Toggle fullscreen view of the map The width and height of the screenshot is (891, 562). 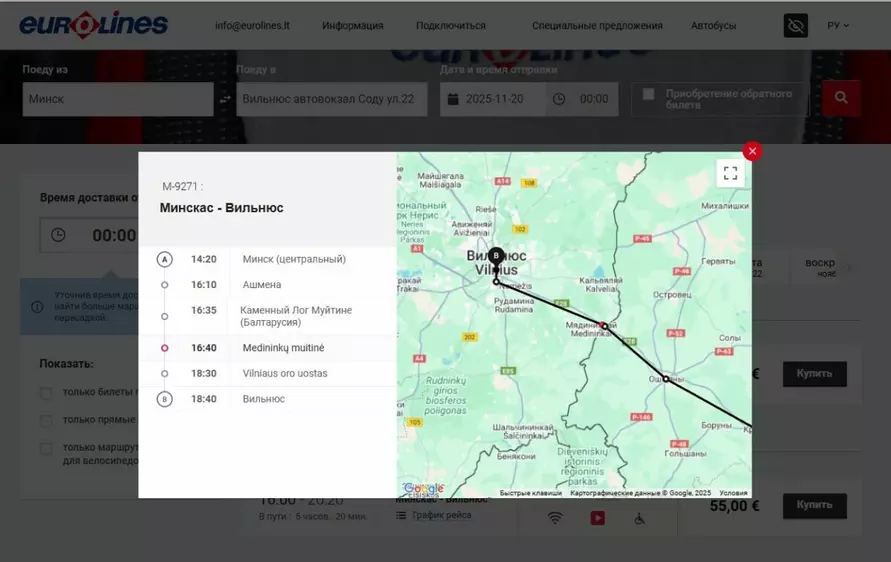coord(730,173)
